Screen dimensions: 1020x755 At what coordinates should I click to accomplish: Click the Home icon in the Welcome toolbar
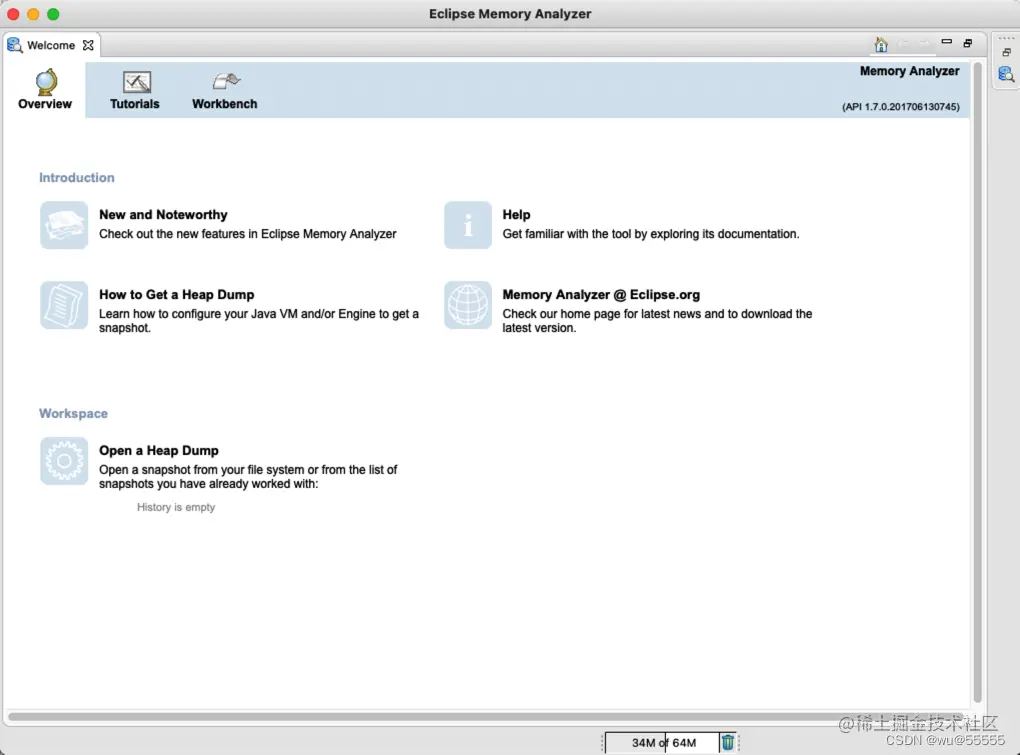881,44
